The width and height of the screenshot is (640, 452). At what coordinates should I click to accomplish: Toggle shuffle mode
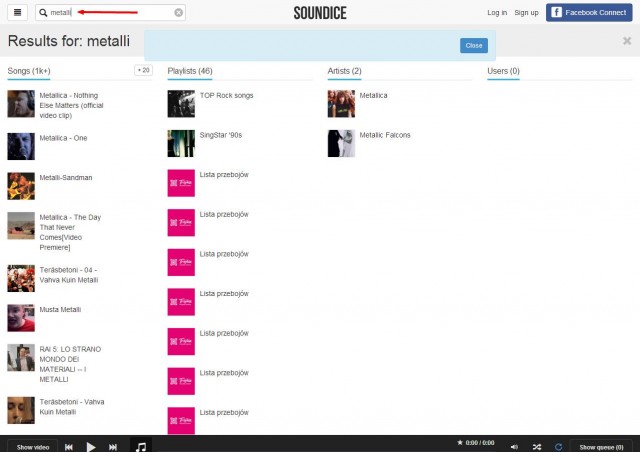point(537,447)
